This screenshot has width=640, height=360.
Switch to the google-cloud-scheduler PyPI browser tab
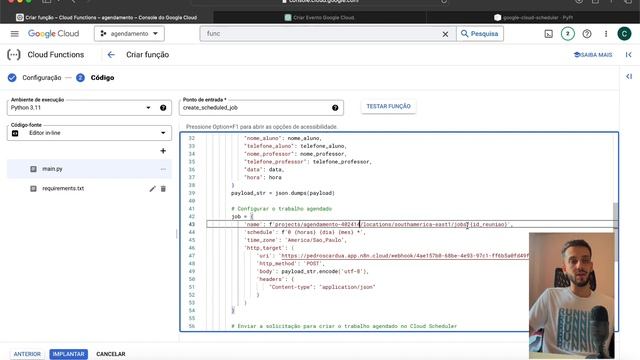533,18
